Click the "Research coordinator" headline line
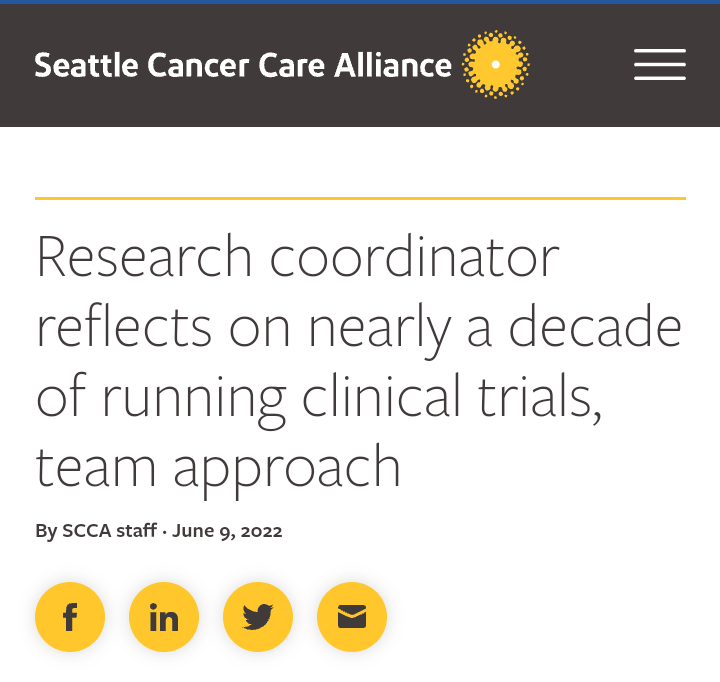 [297, 257]
